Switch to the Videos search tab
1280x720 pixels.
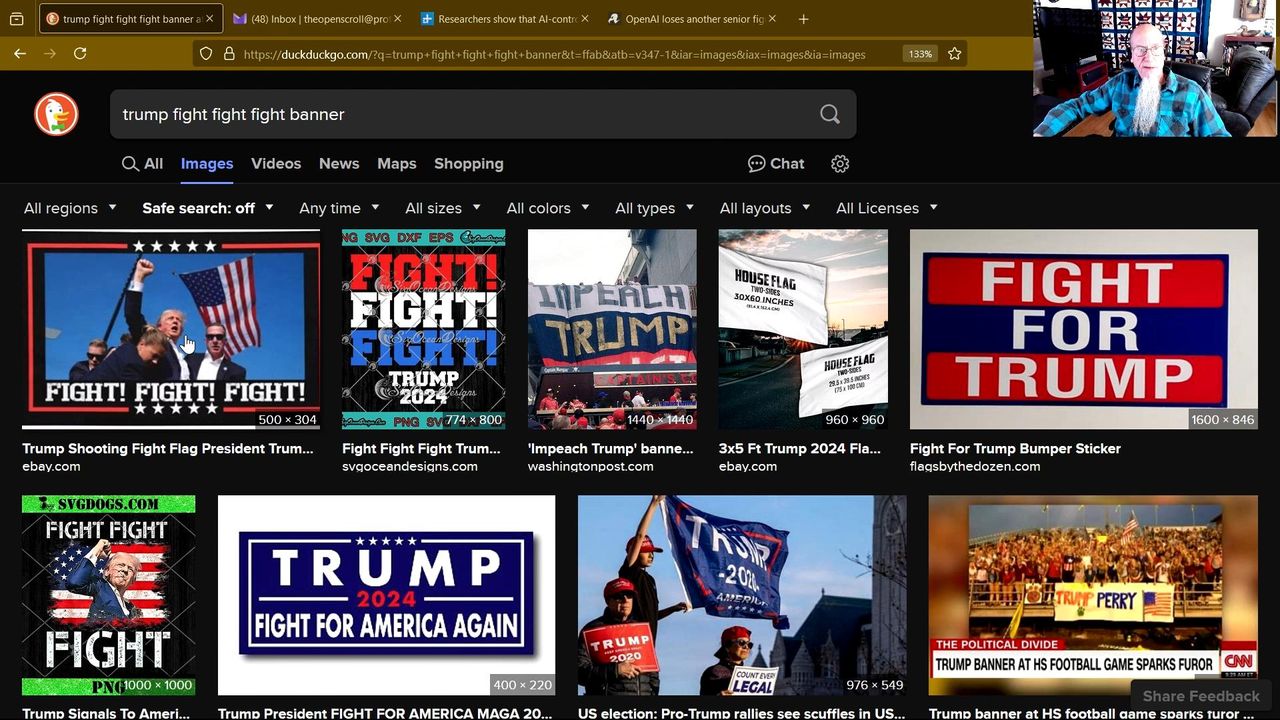[x=276, y=164]
